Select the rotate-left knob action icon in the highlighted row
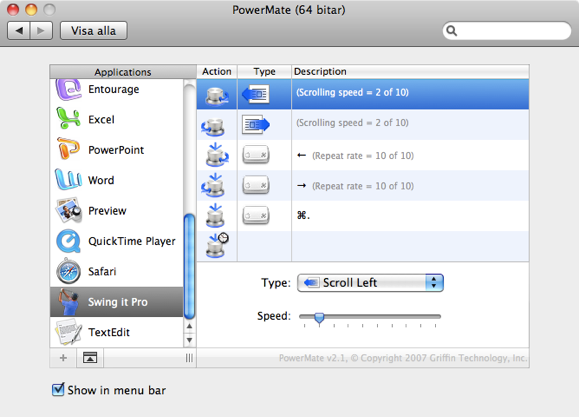The height and width of the screenshot is (417, 579). coord(216,95)
